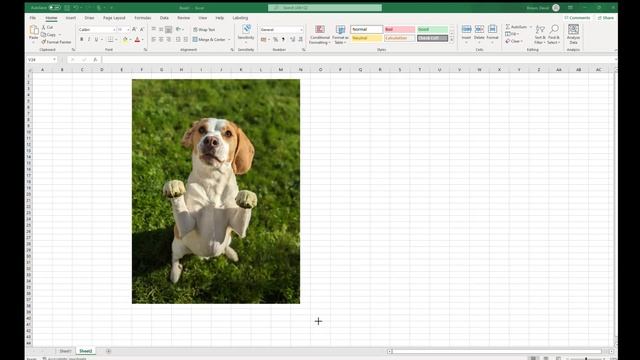Apply the Borders icon

(x=110, y=40)
